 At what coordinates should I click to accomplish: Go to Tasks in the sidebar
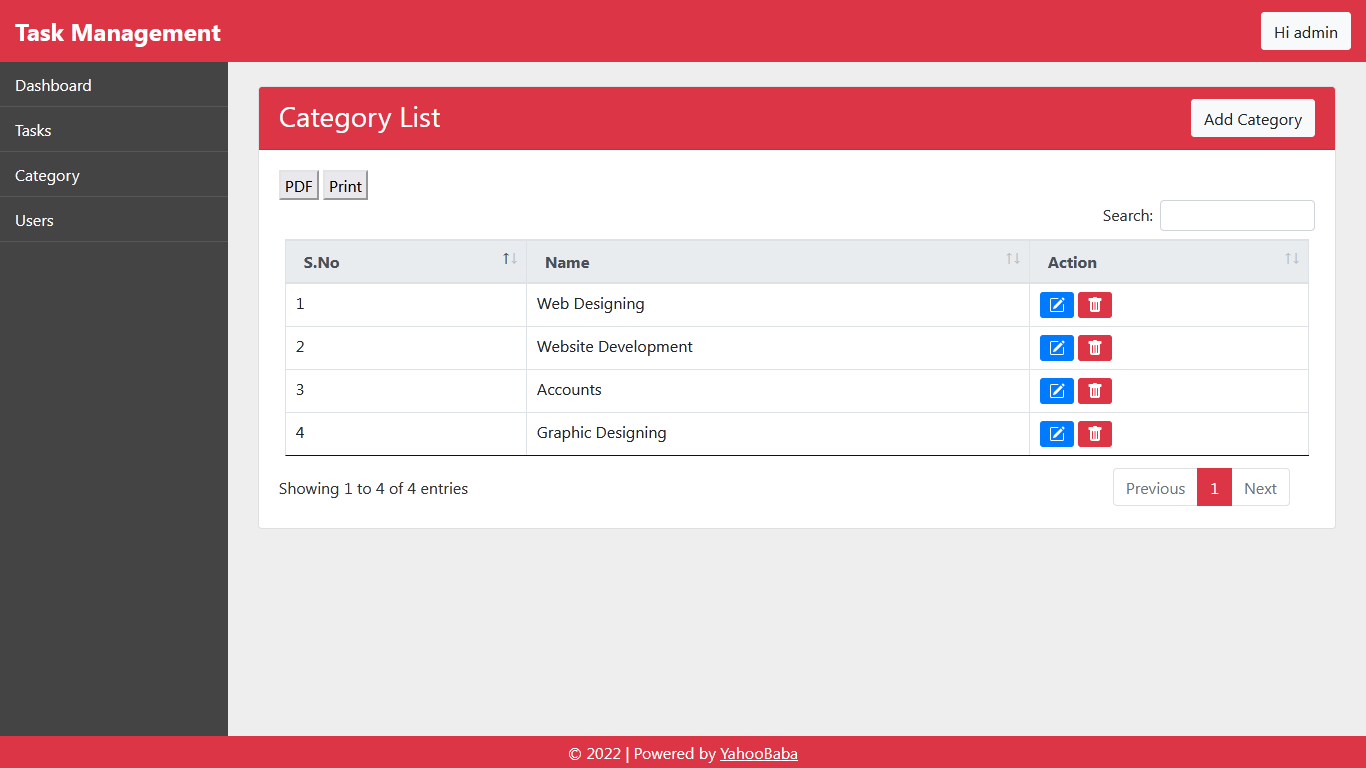click(x=33, y=130)
